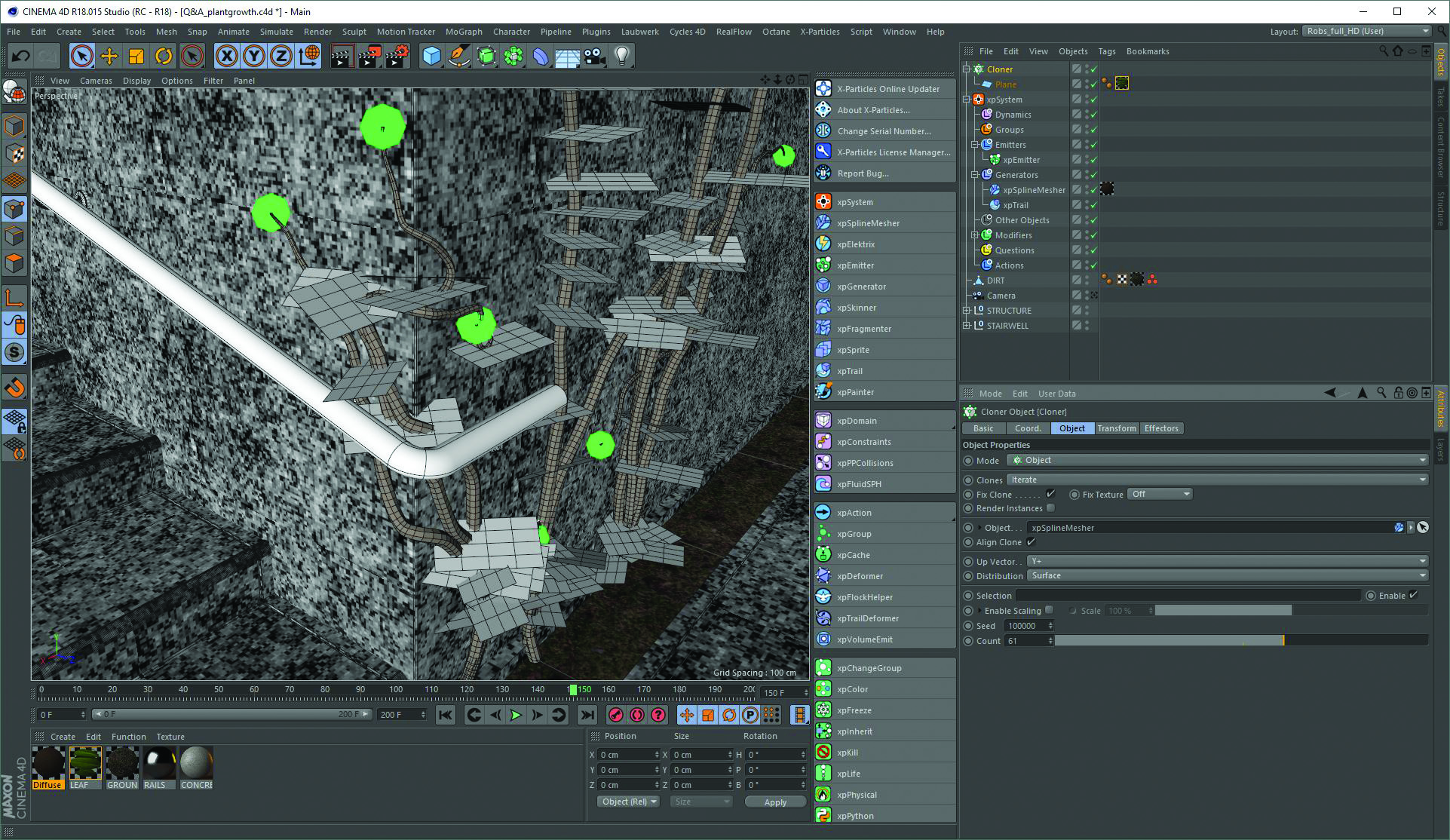Toggle the Z axis lock icon

pyautogui.click(x=281, y=56)
